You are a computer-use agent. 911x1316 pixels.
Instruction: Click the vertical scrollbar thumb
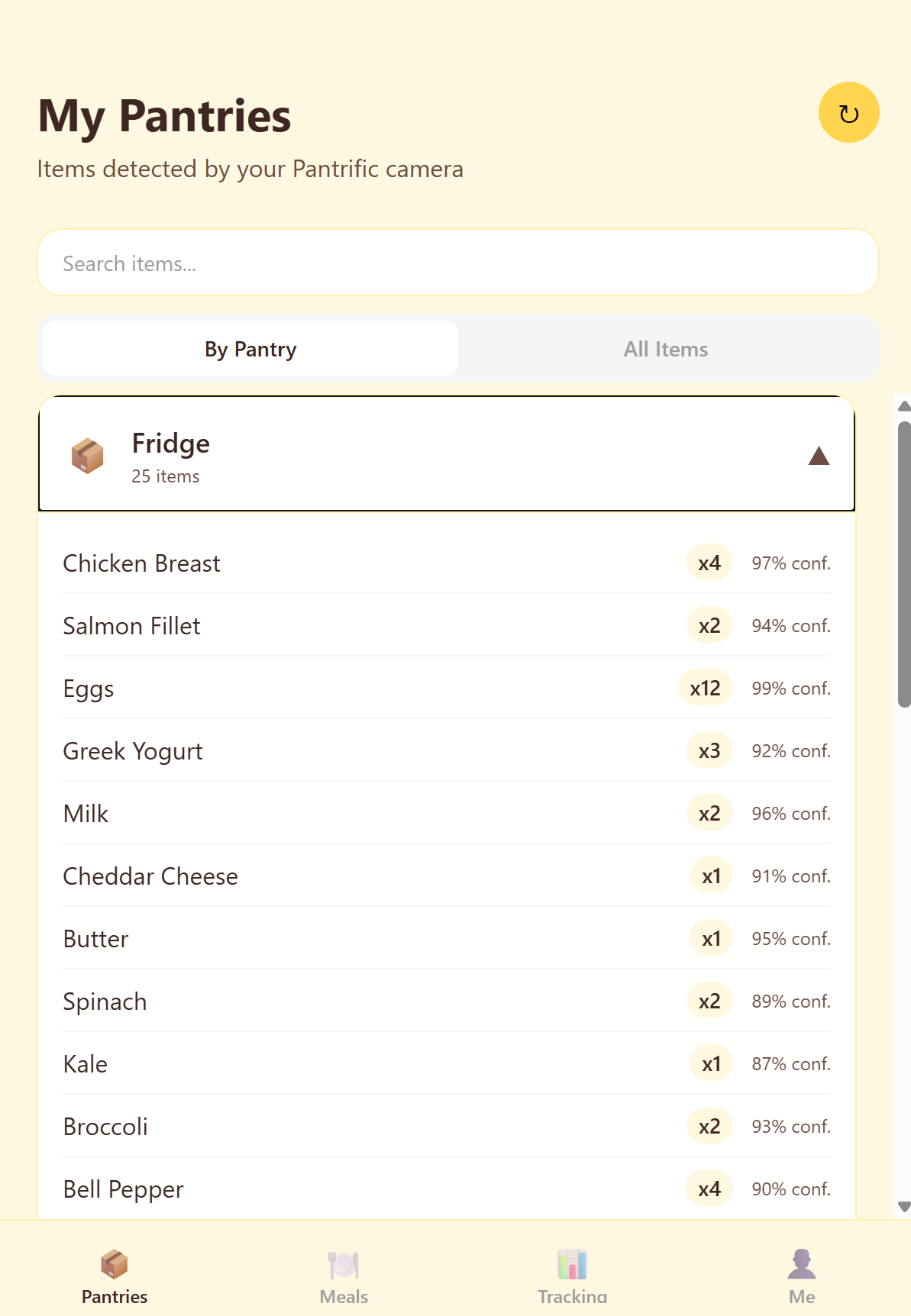(x=904, y=565)
